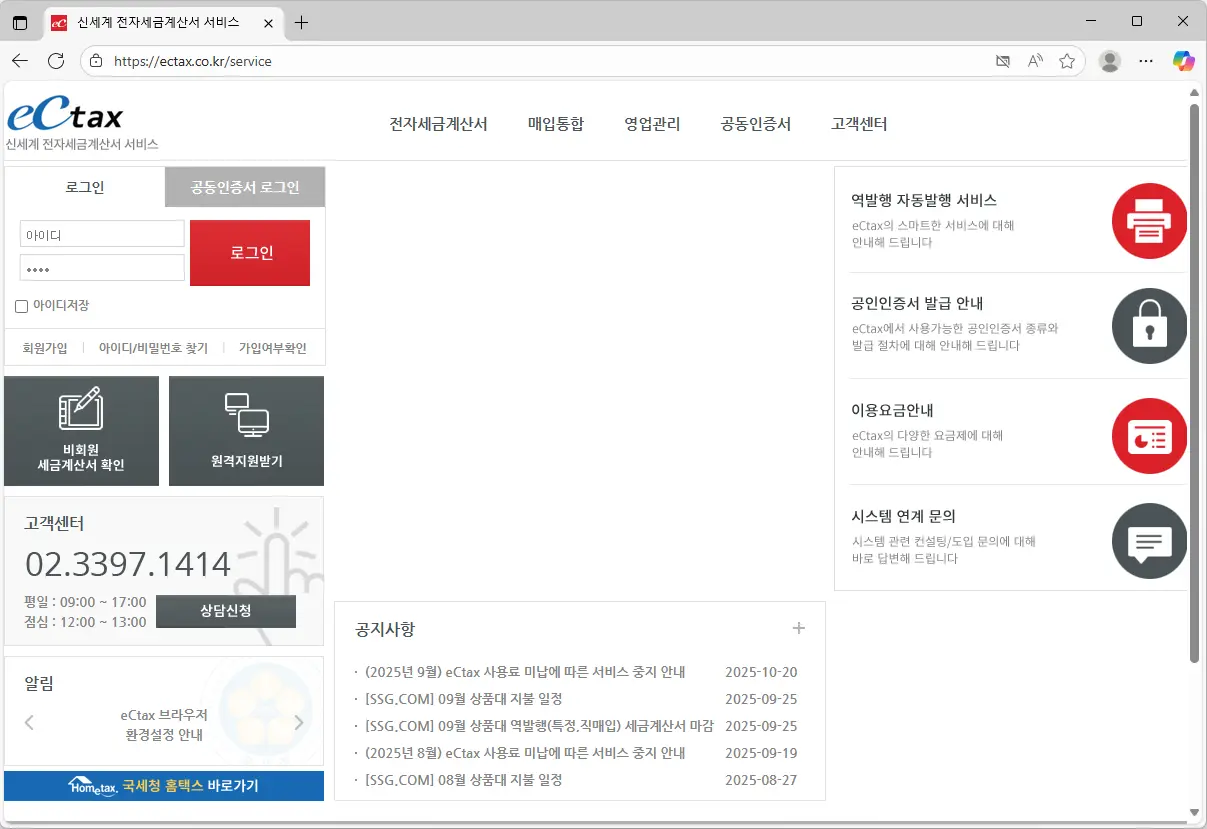Switch to the 공동인증서 로그인 tab
Viewport: 1207px width, 829px height.
click(x=244, y=187)
